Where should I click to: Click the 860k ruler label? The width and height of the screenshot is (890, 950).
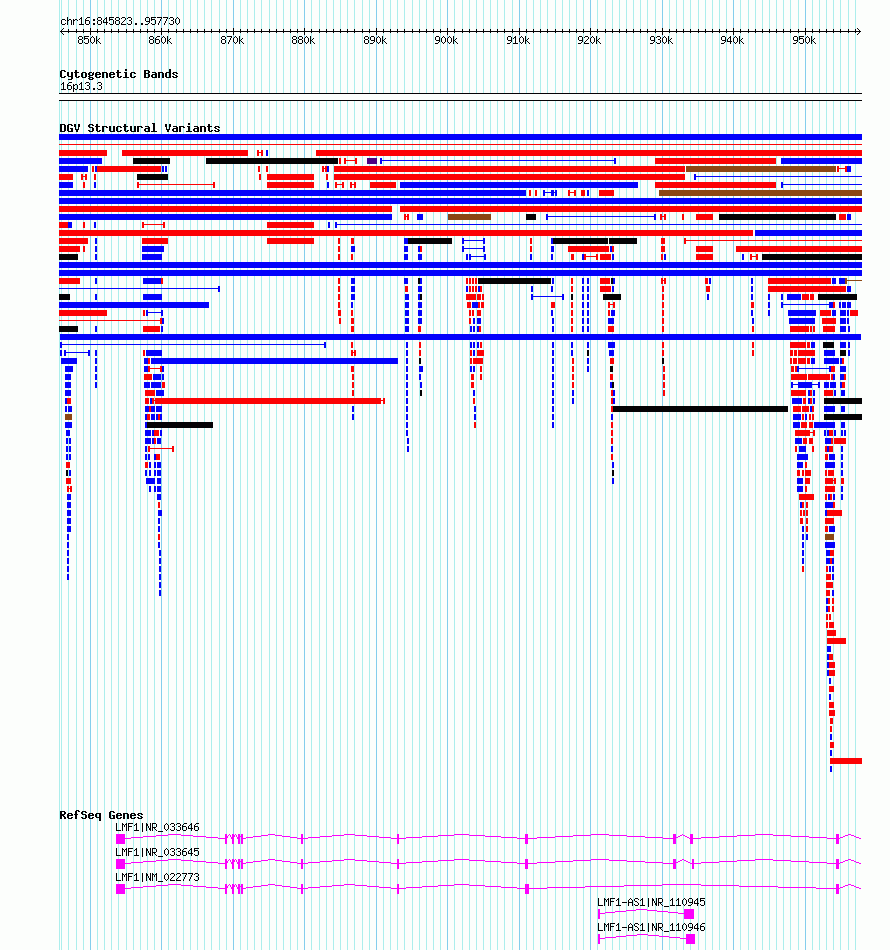(161, 41)
